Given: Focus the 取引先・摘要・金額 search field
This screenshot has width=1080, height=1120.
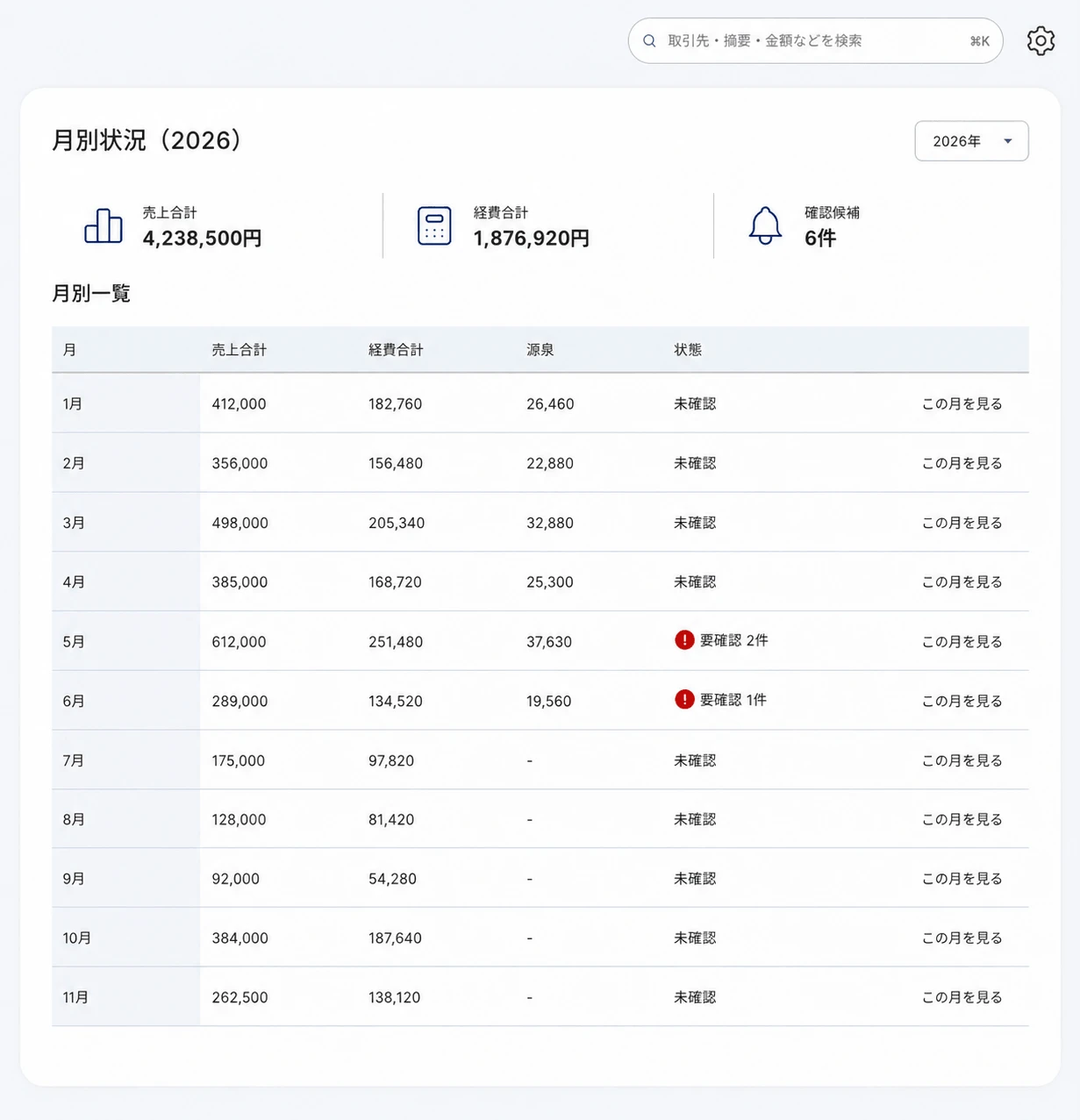Looking at the screenshot, I should pos(815,41).
